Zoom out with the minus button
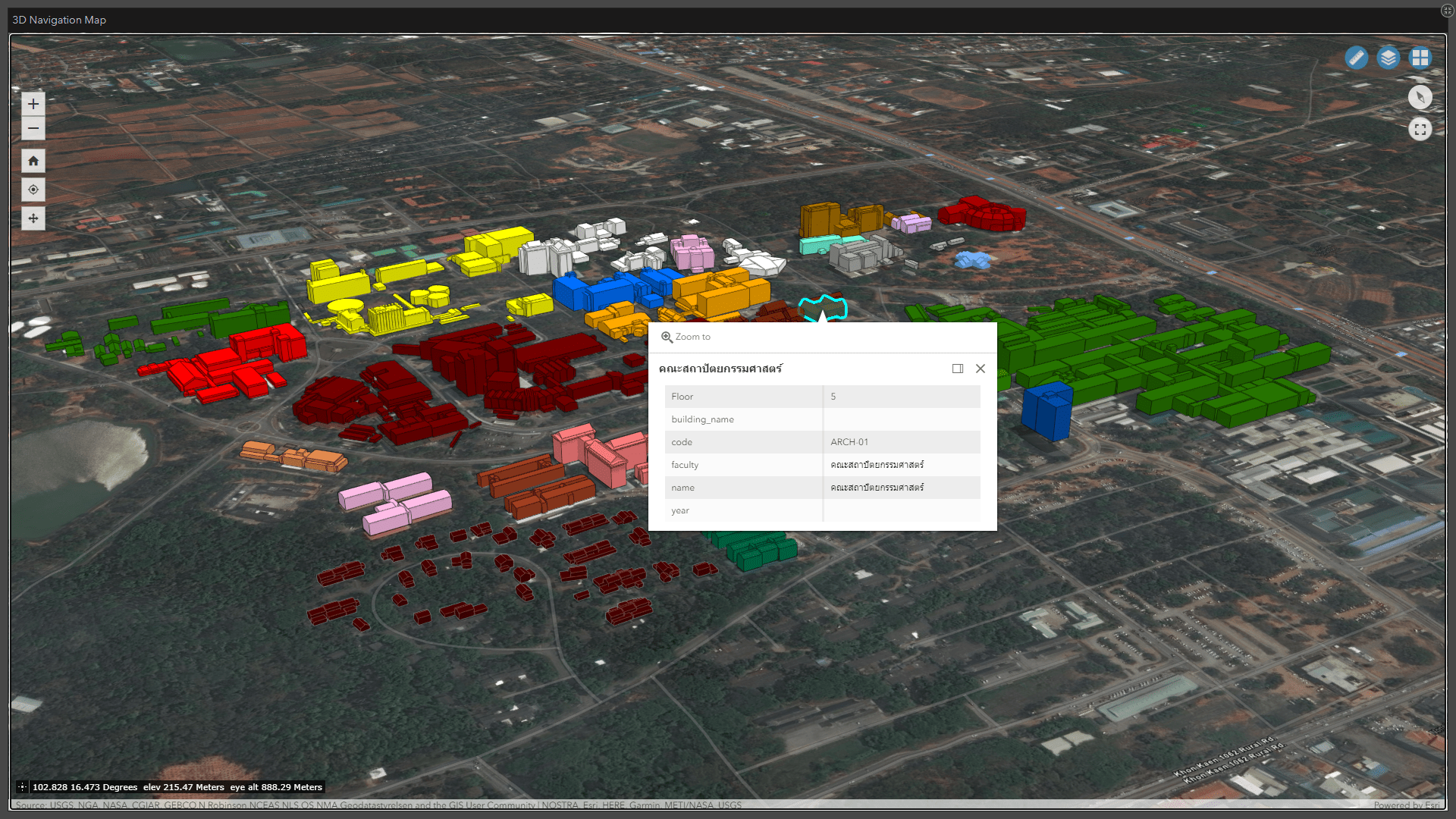Screen dimensions: 1456x819 (x=33, y=128)
